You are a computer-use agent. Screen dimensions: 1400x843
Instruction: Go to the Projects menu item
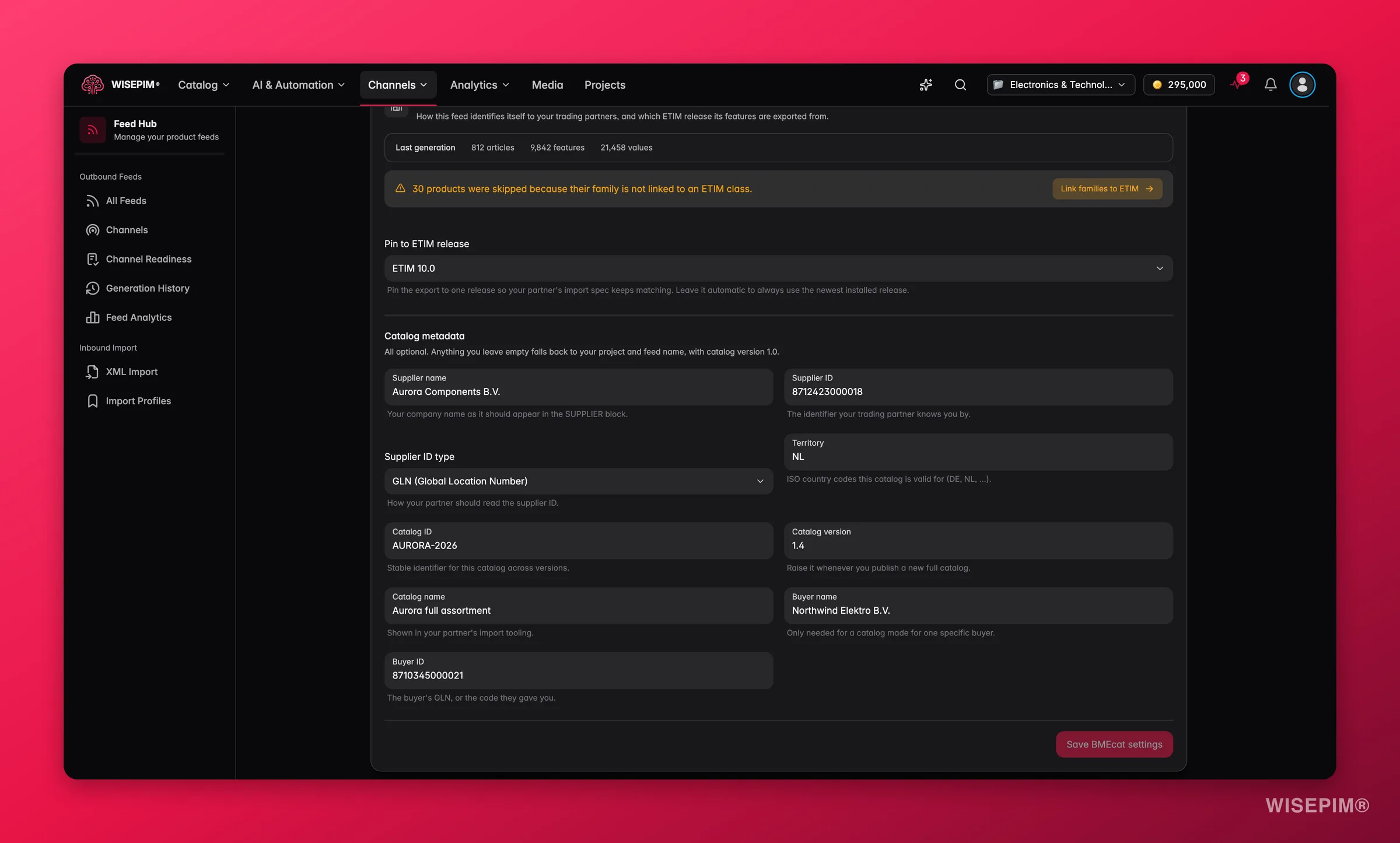point(604,85)
